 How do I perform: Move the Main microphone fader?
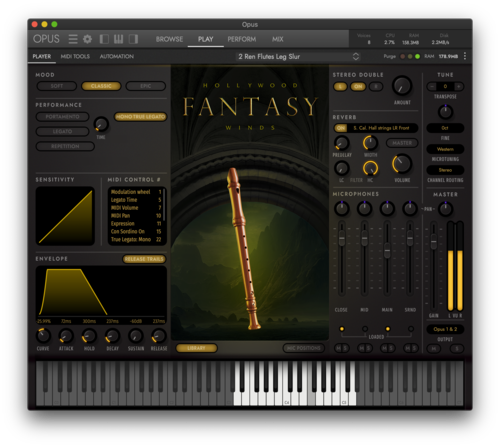[387, 251]
